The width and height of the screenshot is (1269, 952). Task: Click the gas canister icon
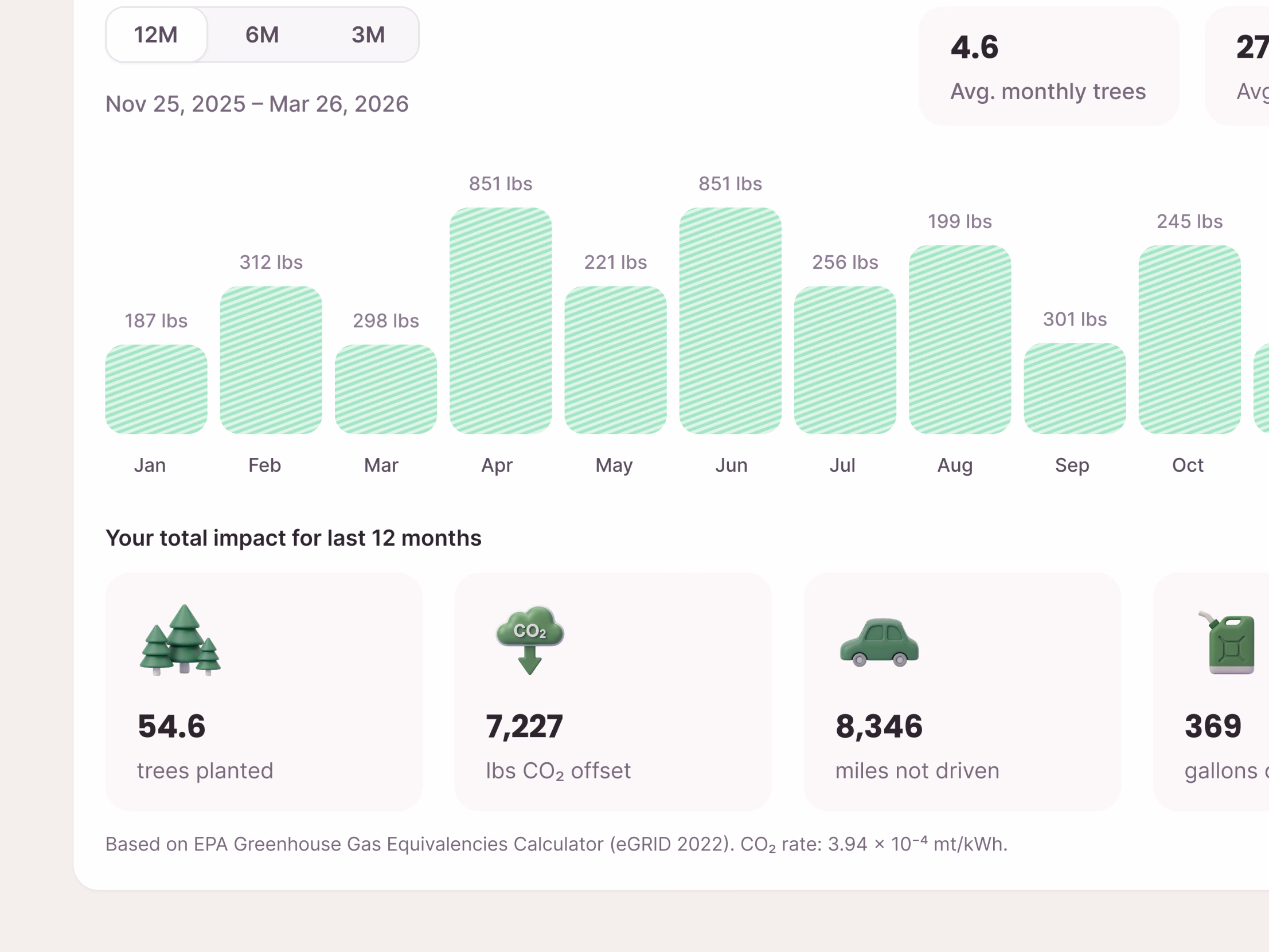[x=1226, y=642]
